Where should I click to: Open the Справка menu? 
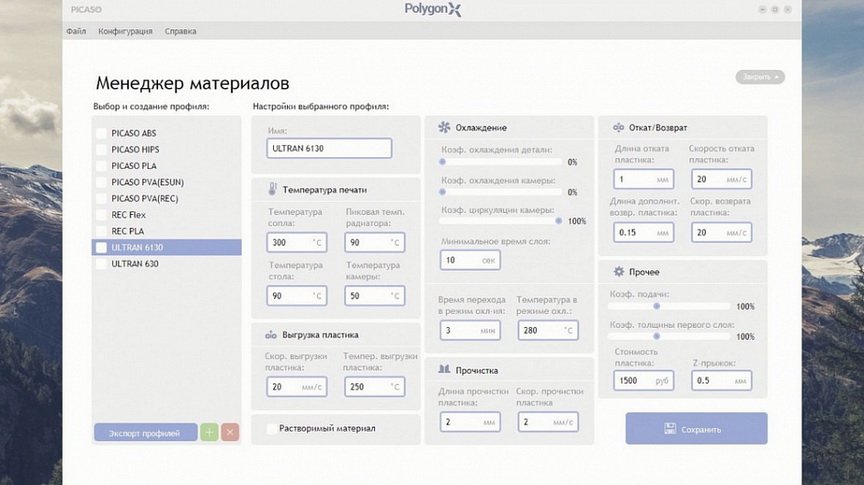180,31
